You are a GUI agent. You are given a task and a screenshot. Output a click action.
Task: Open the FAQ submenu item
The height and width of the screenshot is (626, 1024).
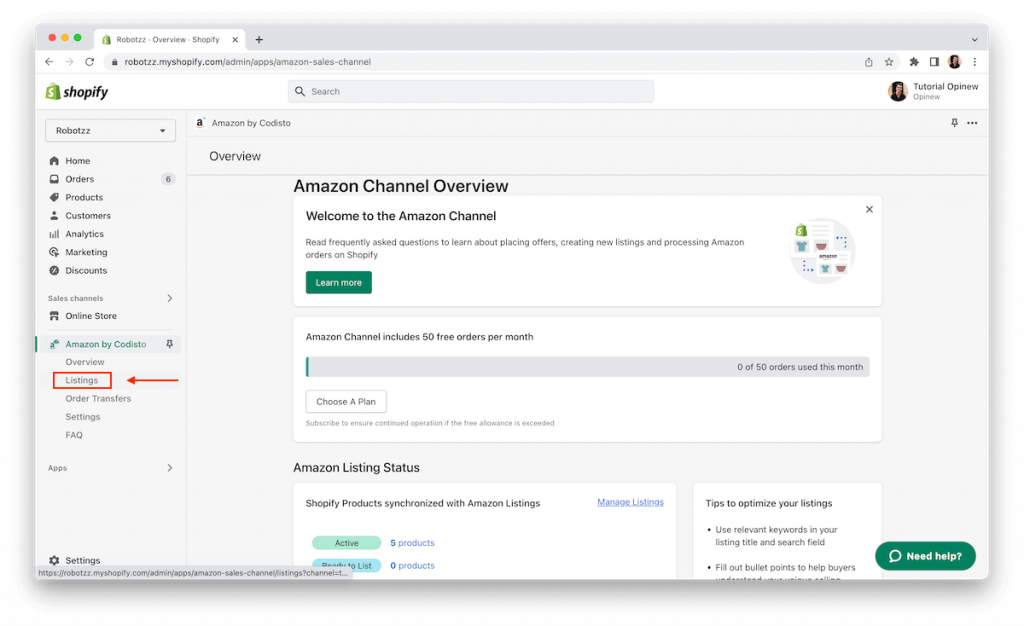[74, 435]
